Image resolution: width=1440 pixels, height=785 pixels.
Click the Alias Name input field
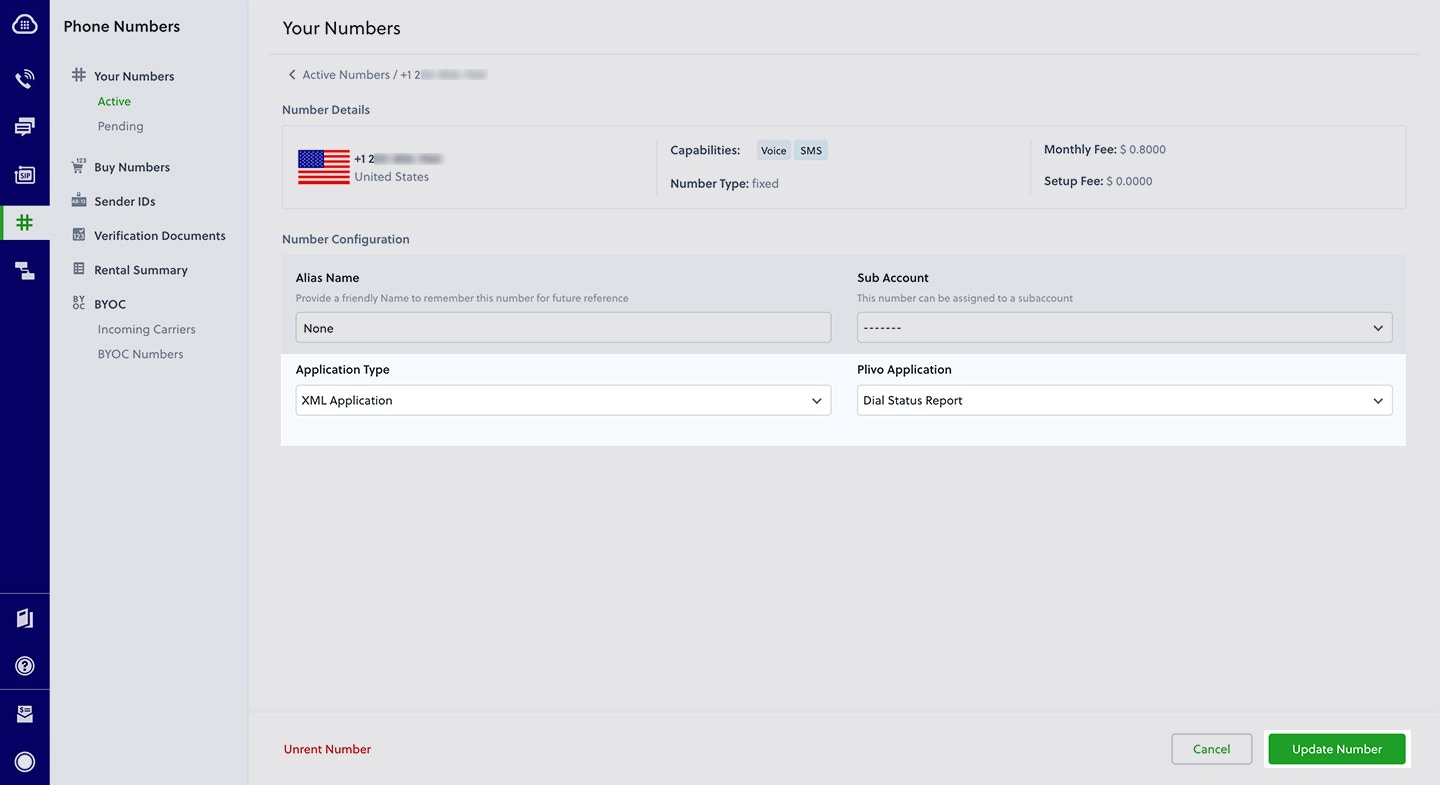(x=563, y=327)
